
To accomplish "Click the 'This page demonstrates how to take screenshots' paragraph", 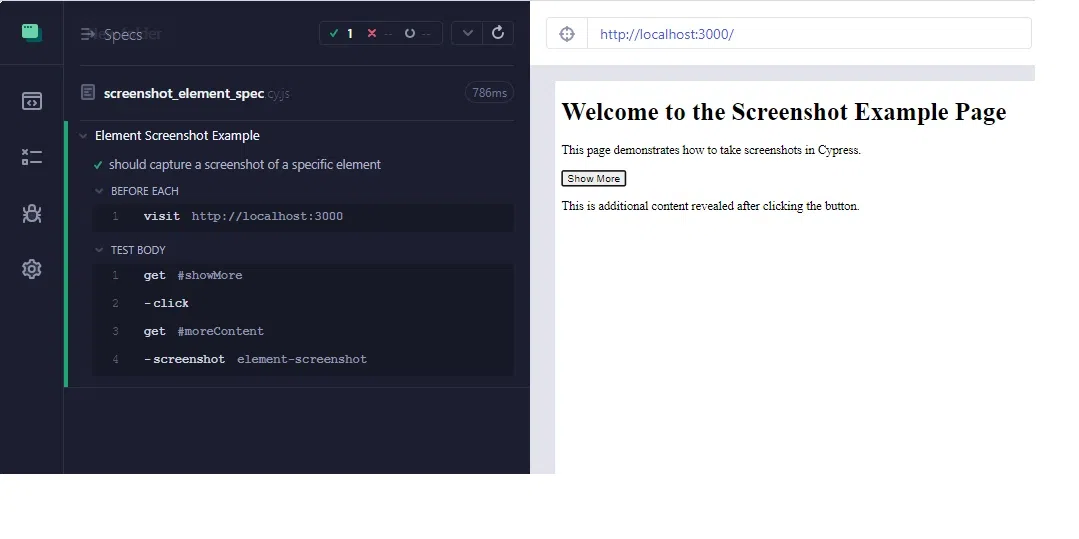I will 711,150.
